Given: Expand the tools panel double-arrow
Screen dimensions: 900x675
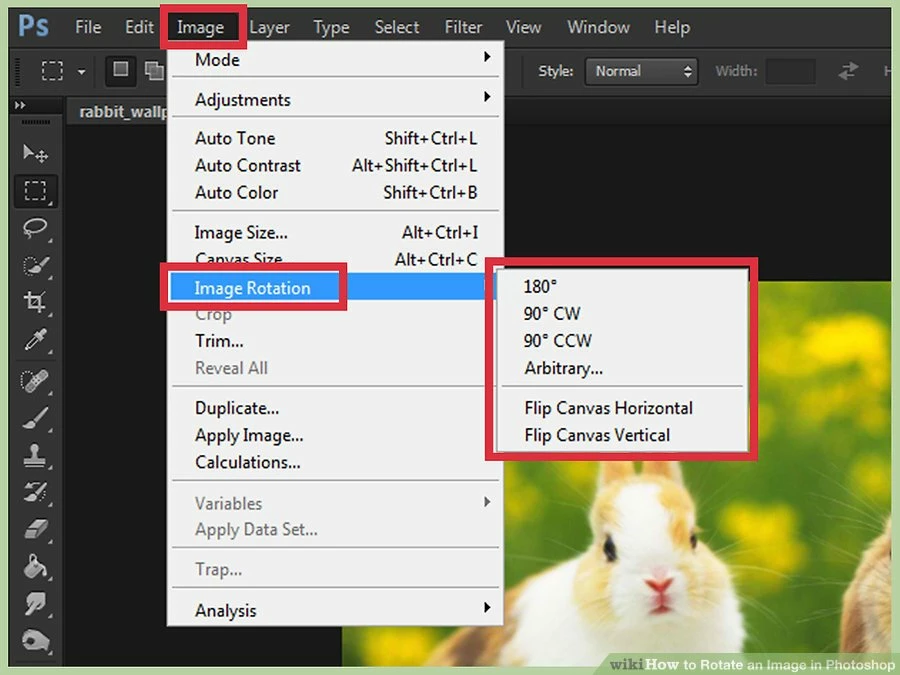Looking at the screenshot, I should pos(20,105).
